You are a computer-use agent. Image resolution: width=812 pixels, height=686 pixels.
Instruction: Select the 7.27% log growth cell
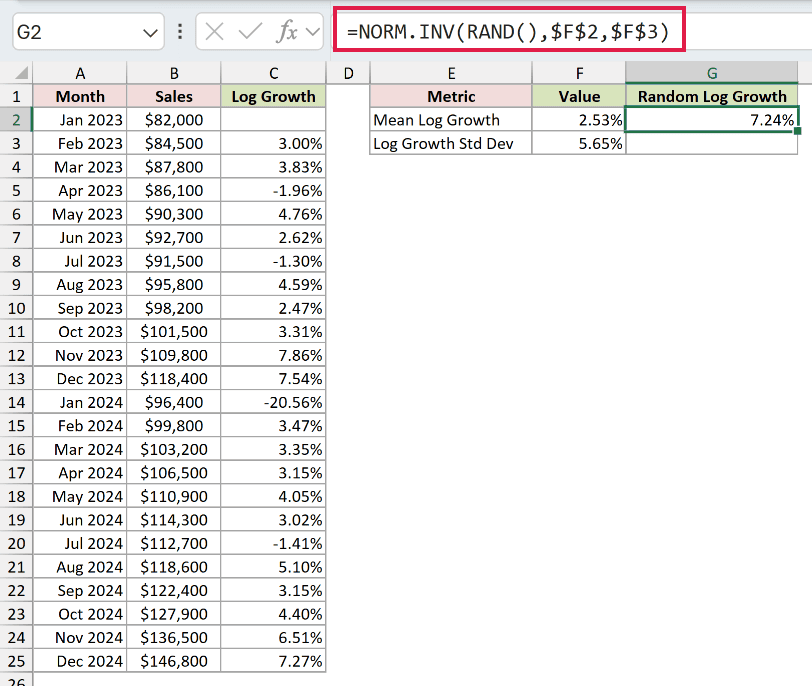[x=273, y=661]
